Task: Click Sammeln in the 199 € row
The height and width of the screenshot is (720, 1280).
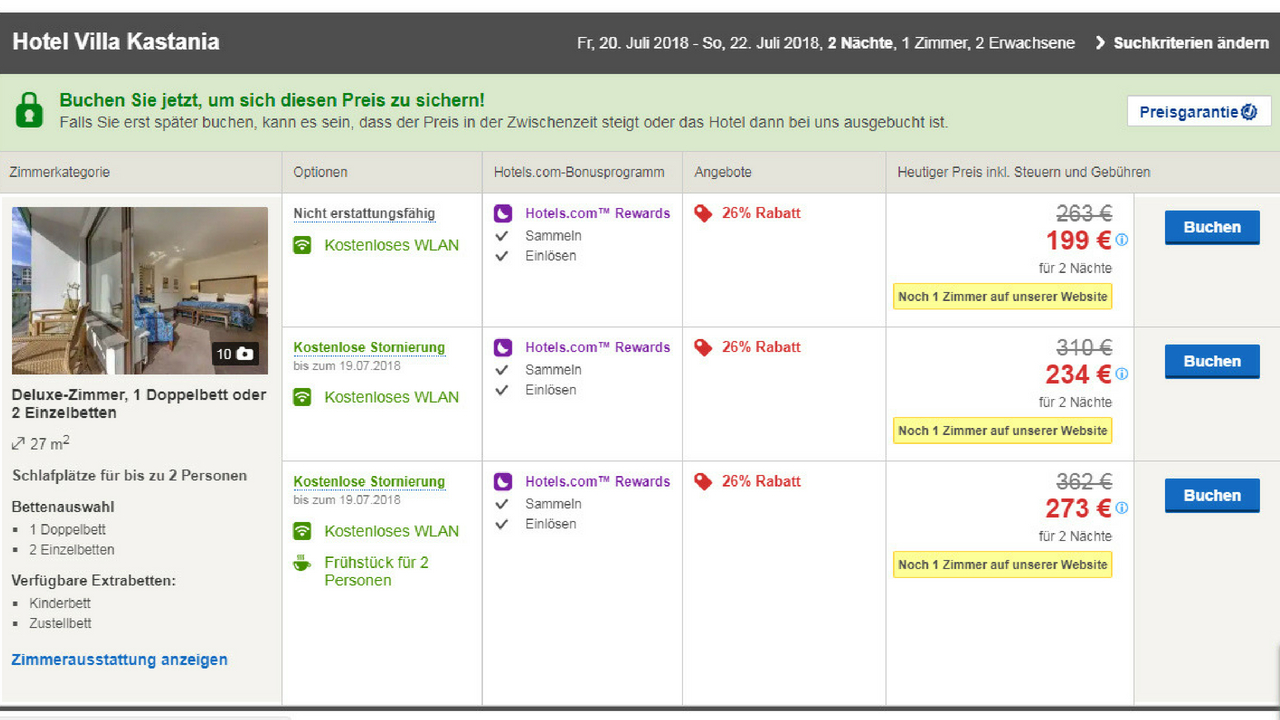Action: click(x=553, y=236)
